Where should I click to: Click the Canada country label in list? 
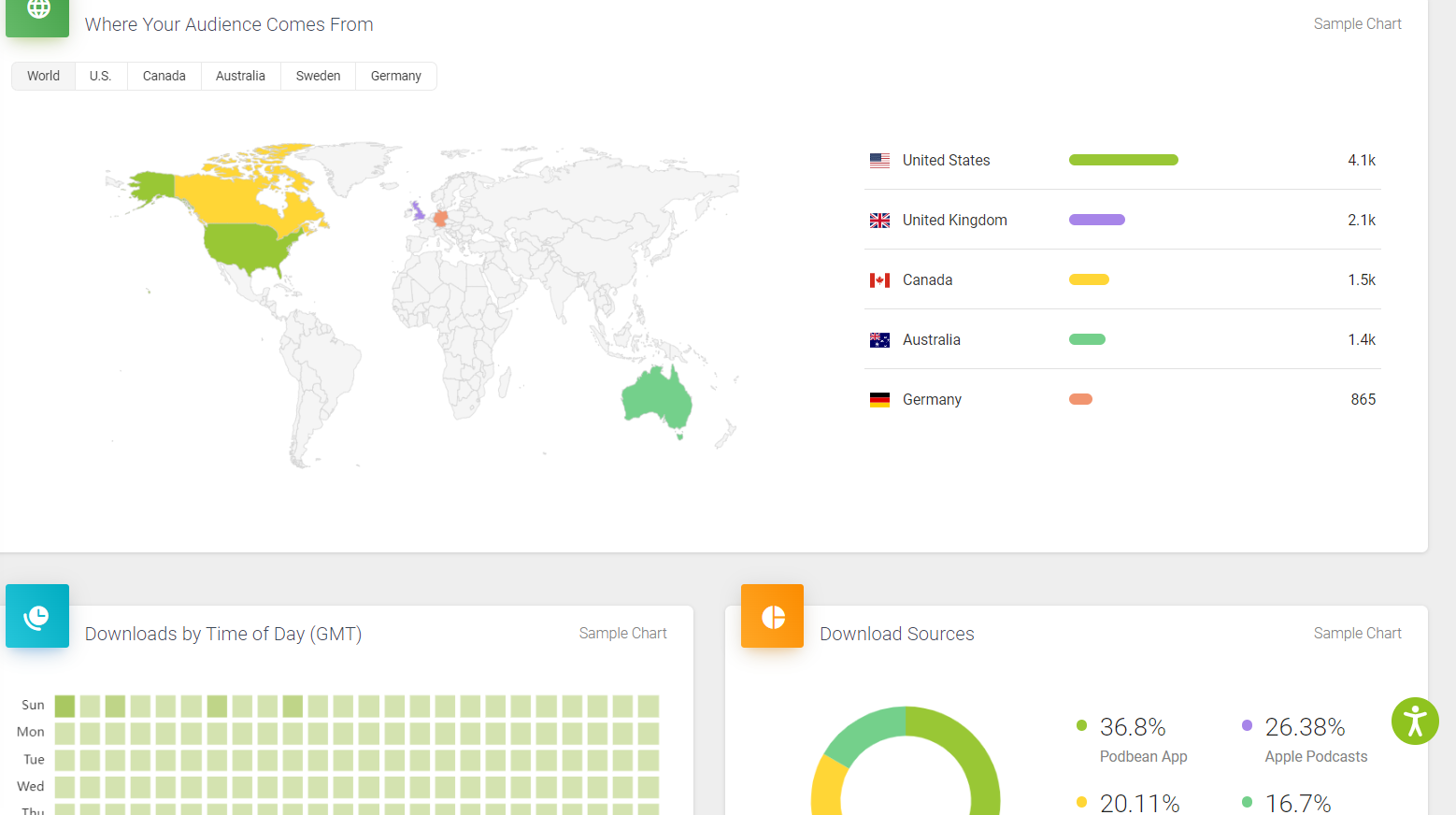(x=927, y=279)
